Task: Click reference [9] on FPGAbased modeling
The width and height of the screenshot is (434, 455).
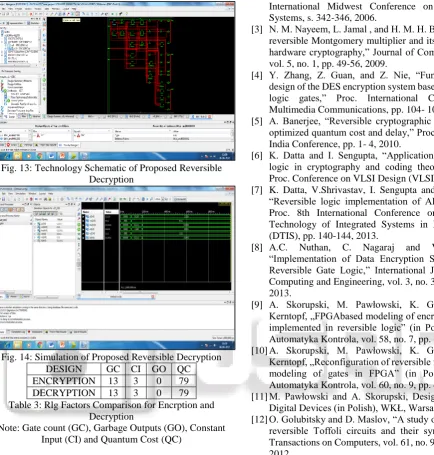Action: 343,322
